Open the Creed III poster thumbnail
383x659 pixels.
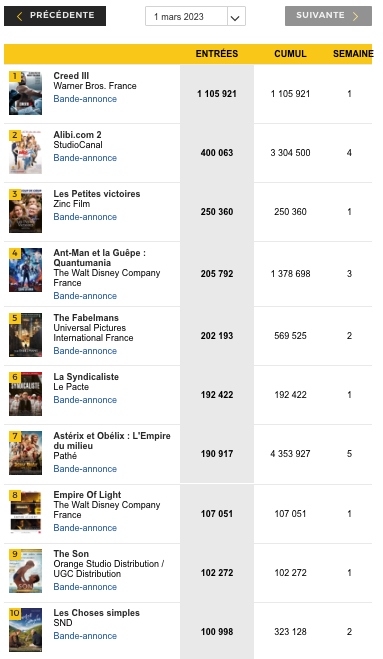point(26,93)
